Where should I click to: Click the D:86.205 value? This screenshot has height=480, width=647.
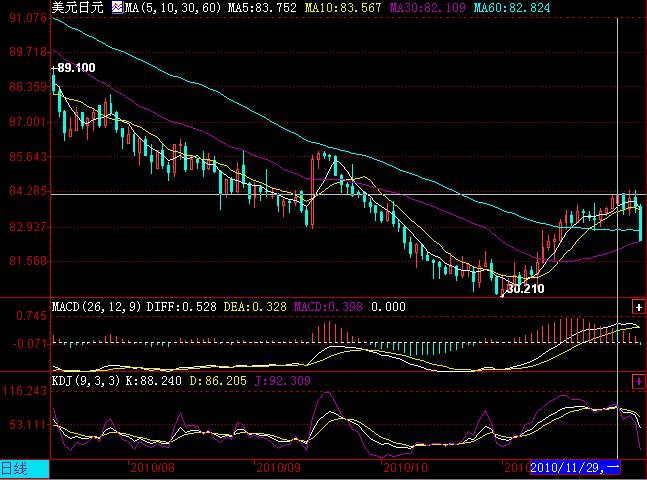tap(218, 381)
